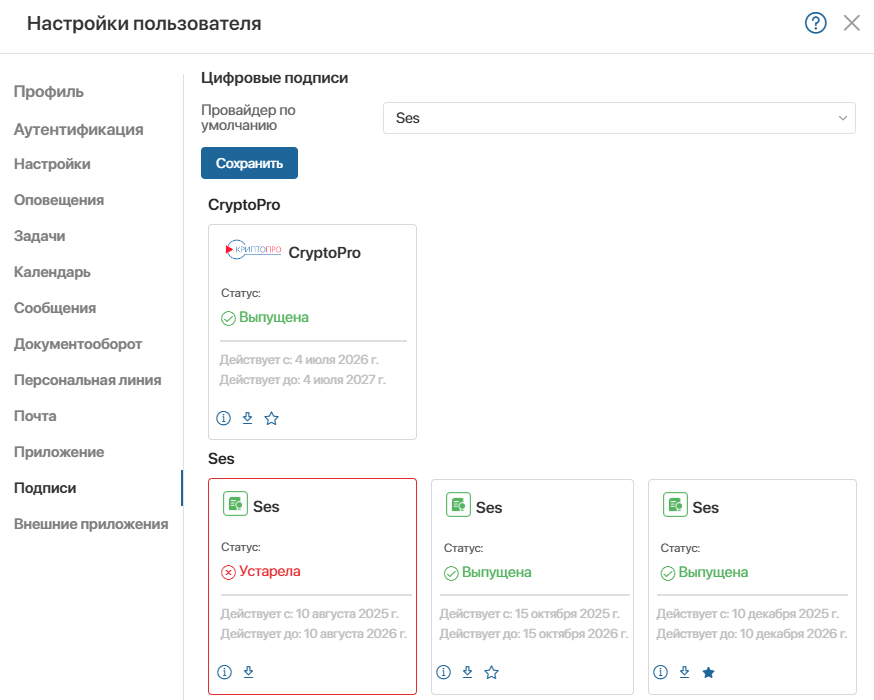874x700 pixels.
Task: Star the Ses signature valid from 15 октября
Action: click(491, 673)
